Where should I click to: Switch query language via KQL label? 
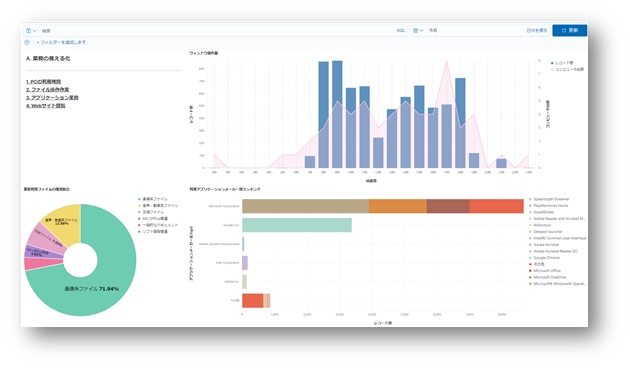point(401,31)
